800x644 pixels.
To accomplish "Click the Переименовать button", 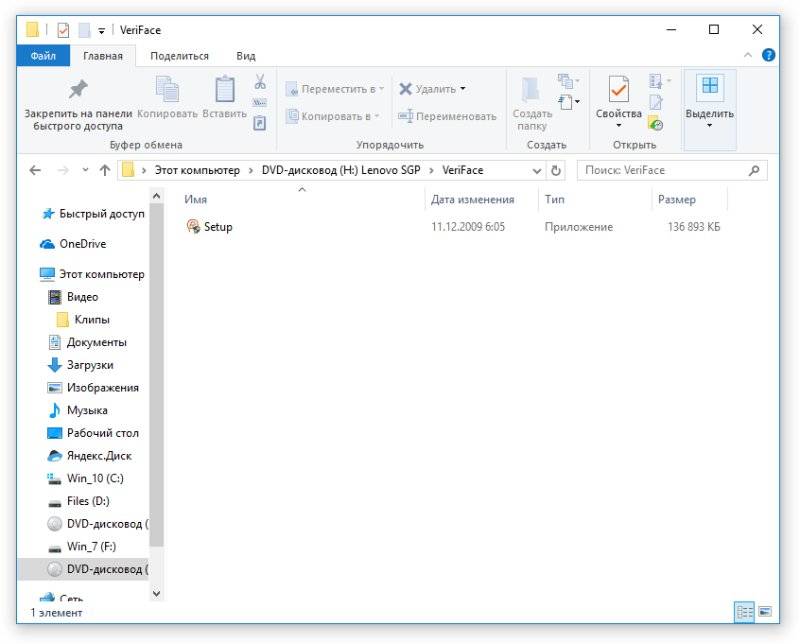I will (x=447, y=116).
